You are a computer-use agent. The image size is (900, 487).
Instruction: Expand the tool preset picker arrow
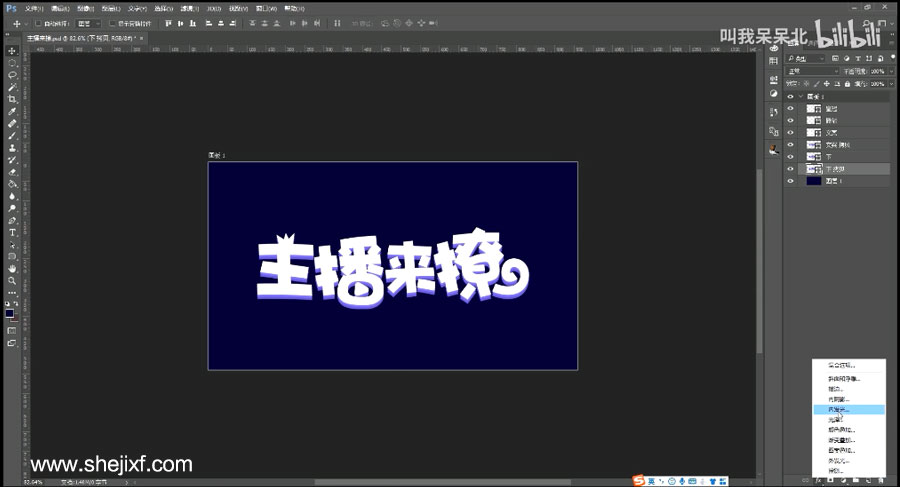(x=26, y=24)
